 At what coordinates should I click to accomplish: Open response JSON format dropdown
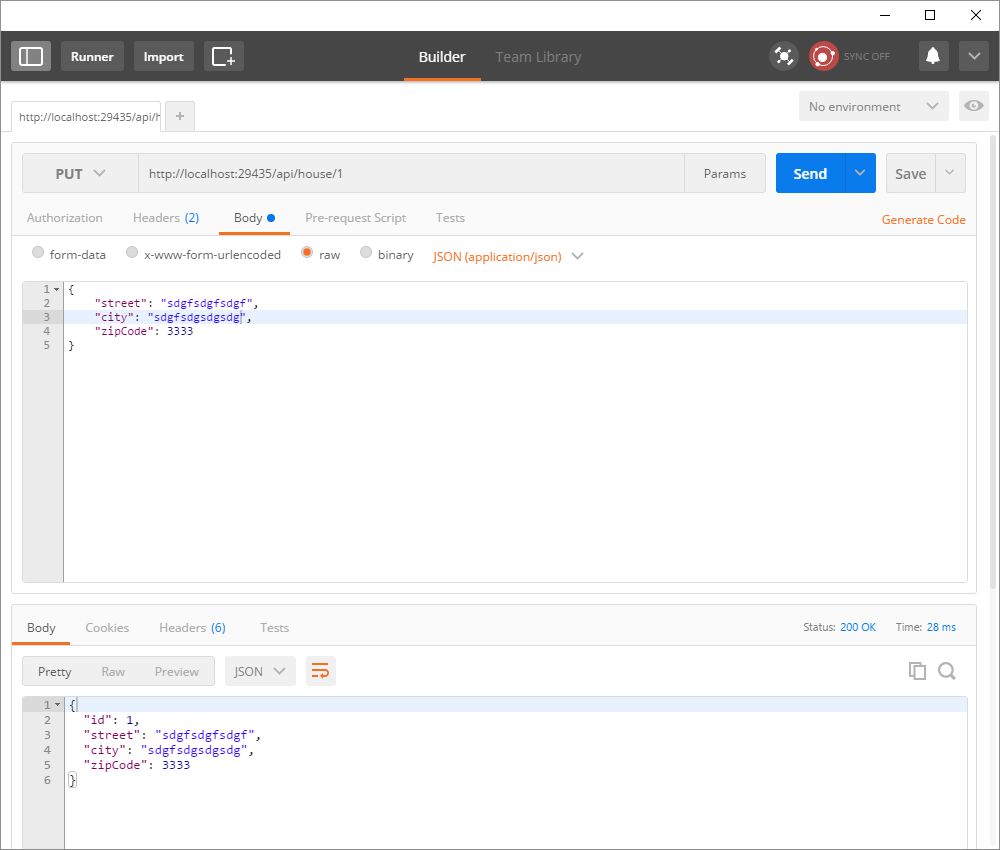click(260, 671)
